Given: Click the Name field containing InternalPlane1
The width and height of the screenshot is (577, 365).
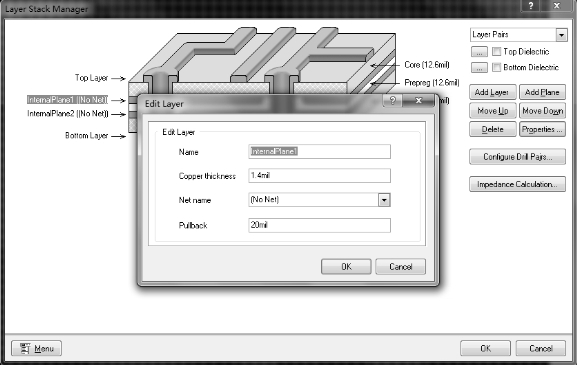Looking at the screenshot, I should click(319, 152).
